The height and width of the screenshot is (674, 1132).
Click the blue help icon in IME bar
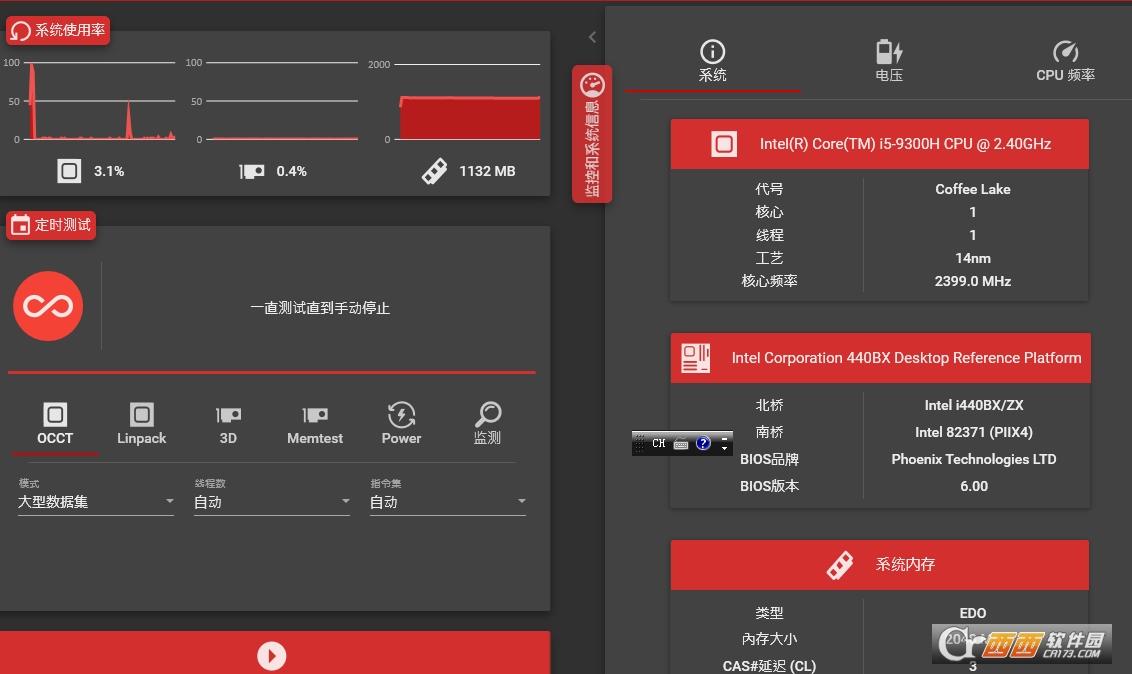coord(703,443)
